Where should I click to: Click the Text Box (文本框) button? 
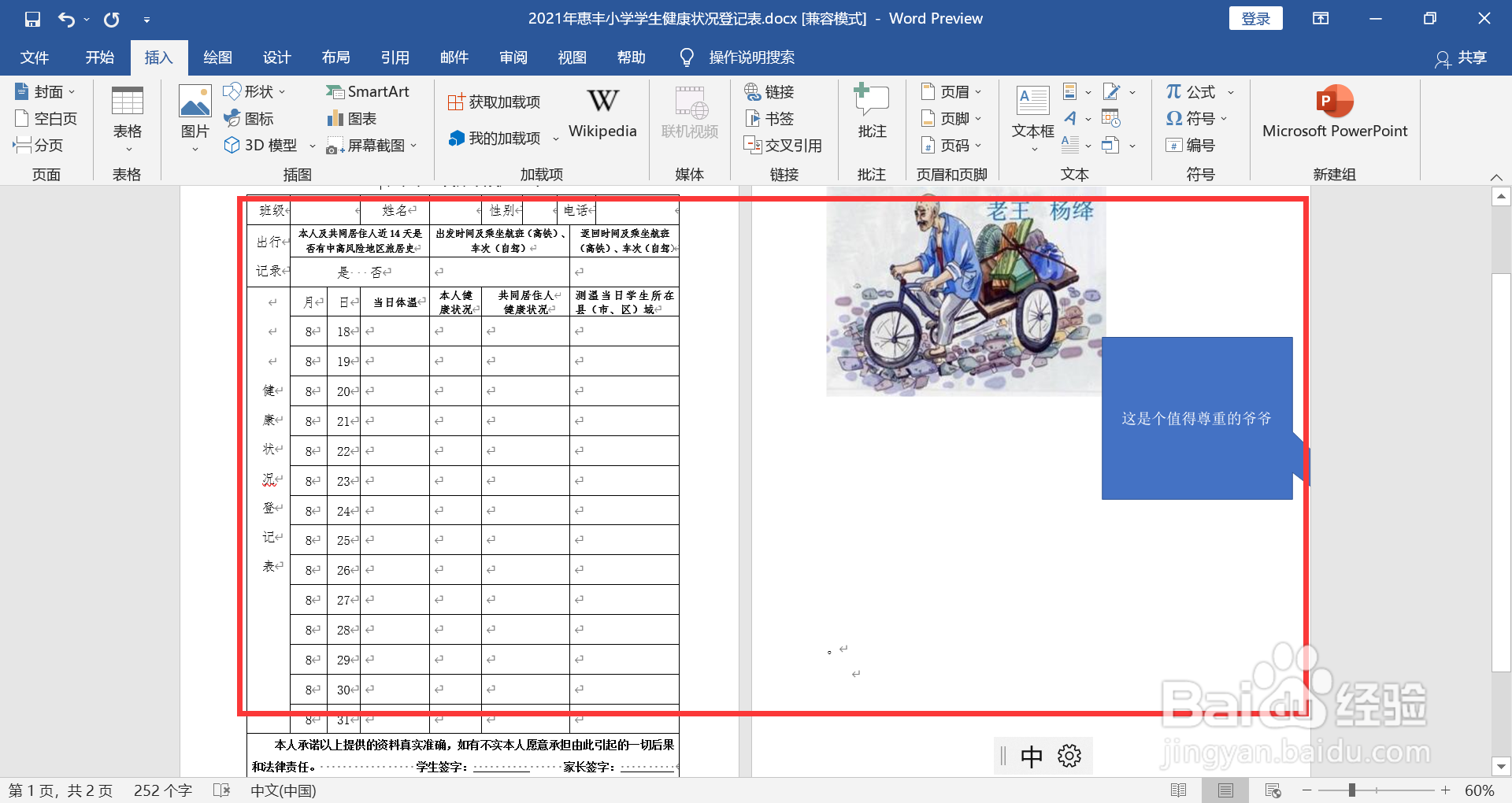[1032, 119]
